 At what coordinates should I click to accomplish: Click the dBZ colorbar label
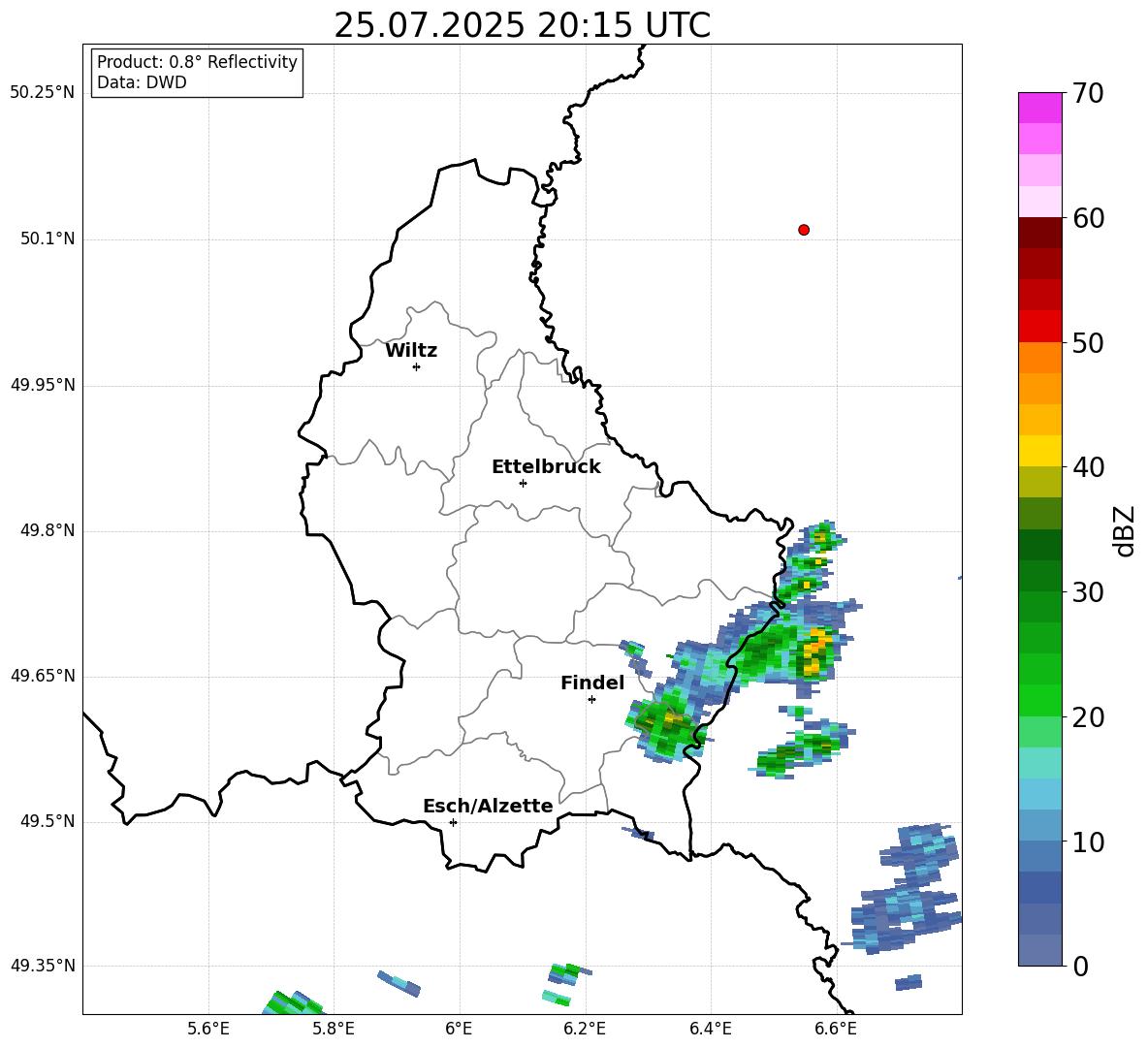tap(1124, 530)
